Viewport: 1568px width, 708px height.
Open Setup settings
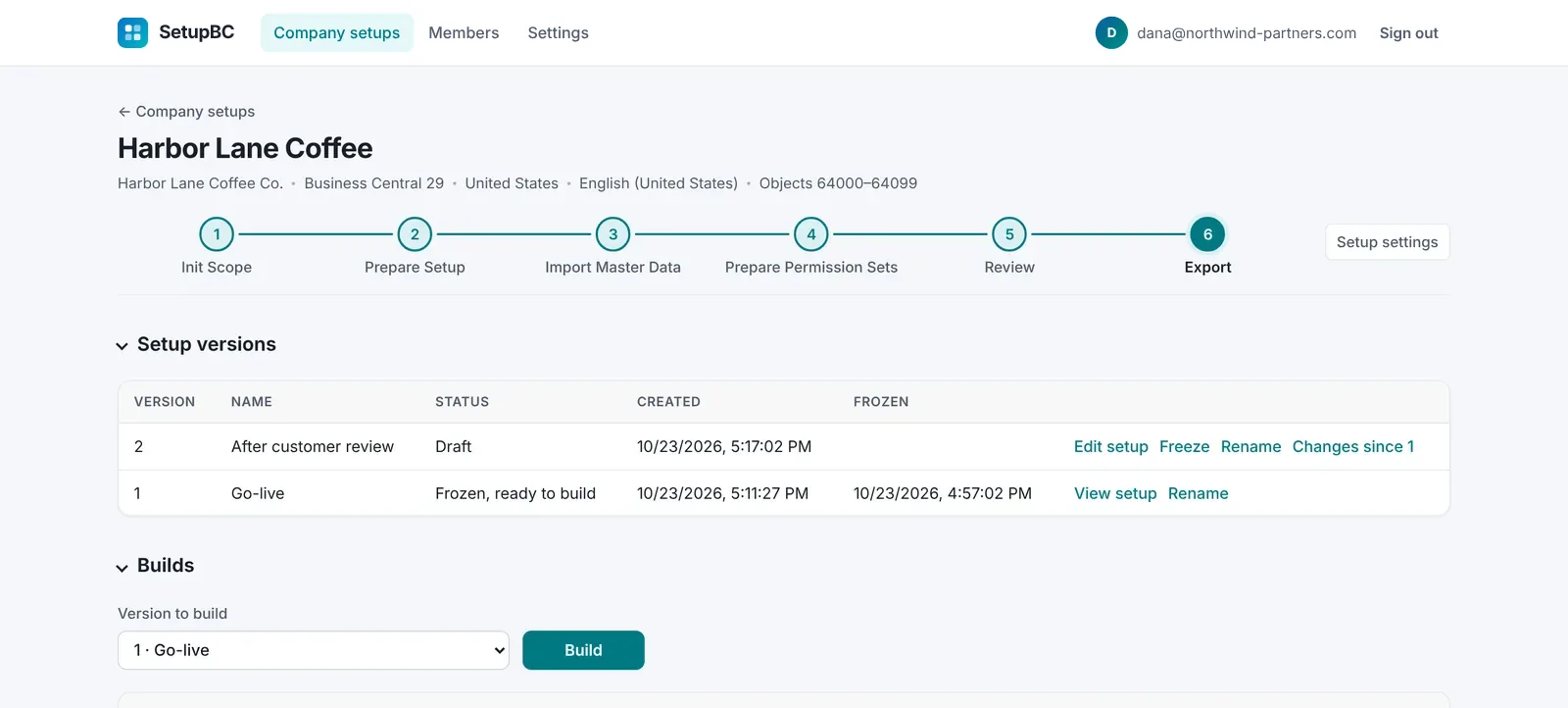[1388, 242]
